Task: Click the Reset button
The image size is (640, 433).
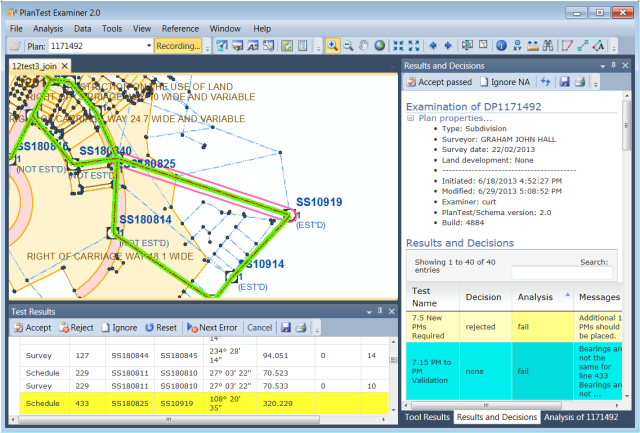Action: (161, 327)
